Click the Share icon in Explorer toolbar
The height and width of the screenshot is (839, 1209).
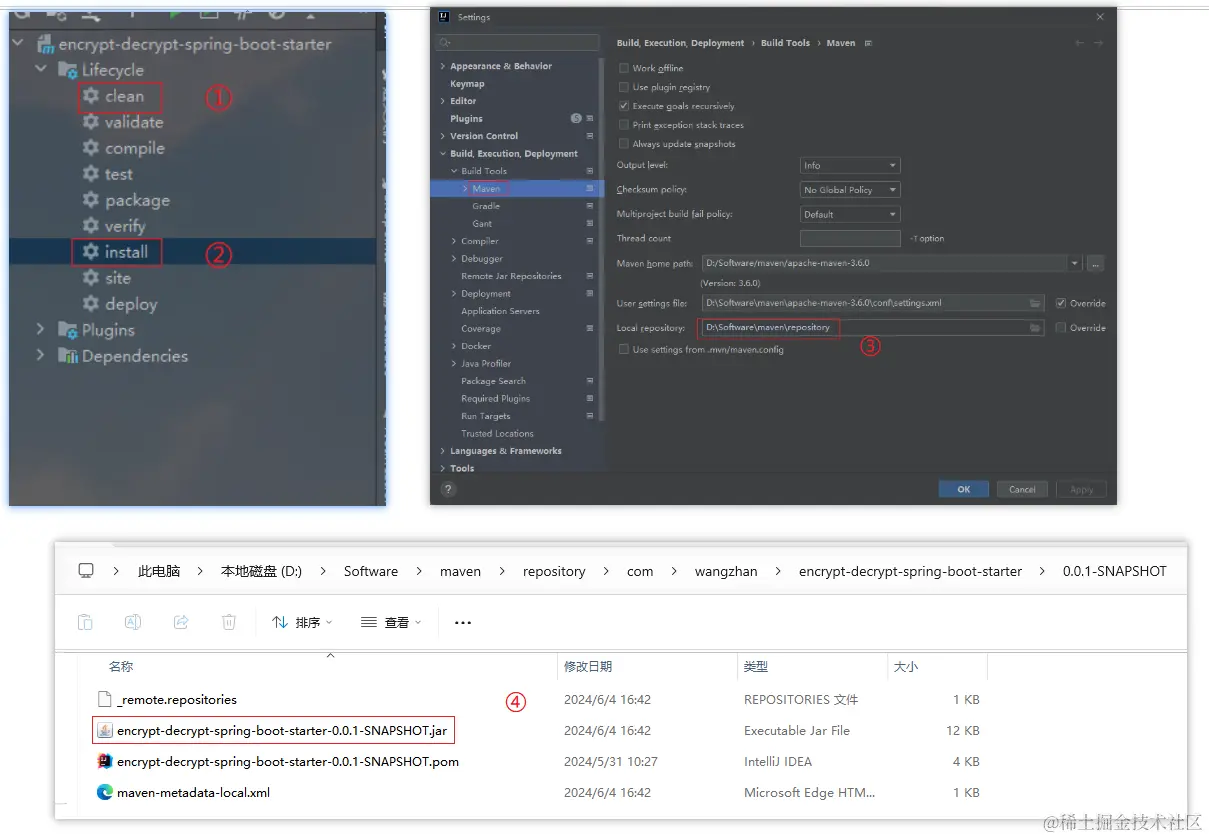(181, 622)
